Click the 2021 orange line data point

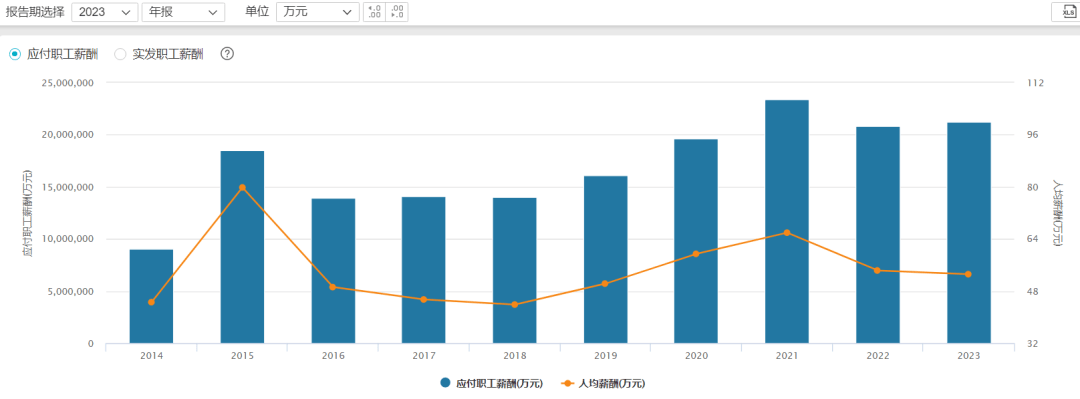pos(787,233)
